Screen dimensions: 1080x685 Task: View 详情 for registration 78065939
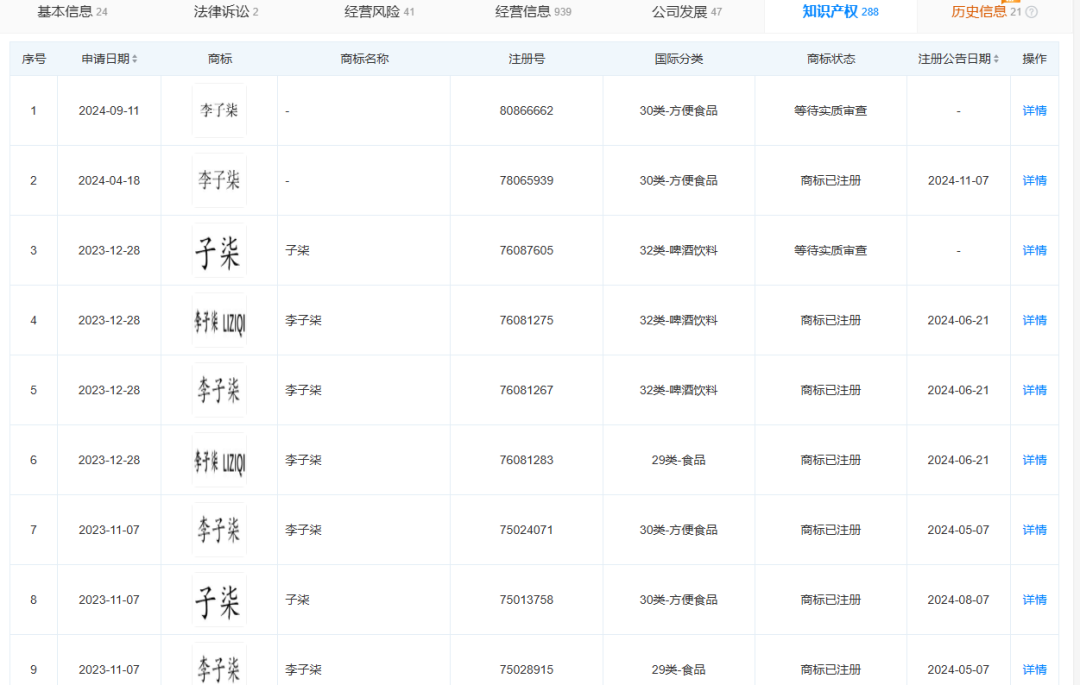pos(1034,181)
